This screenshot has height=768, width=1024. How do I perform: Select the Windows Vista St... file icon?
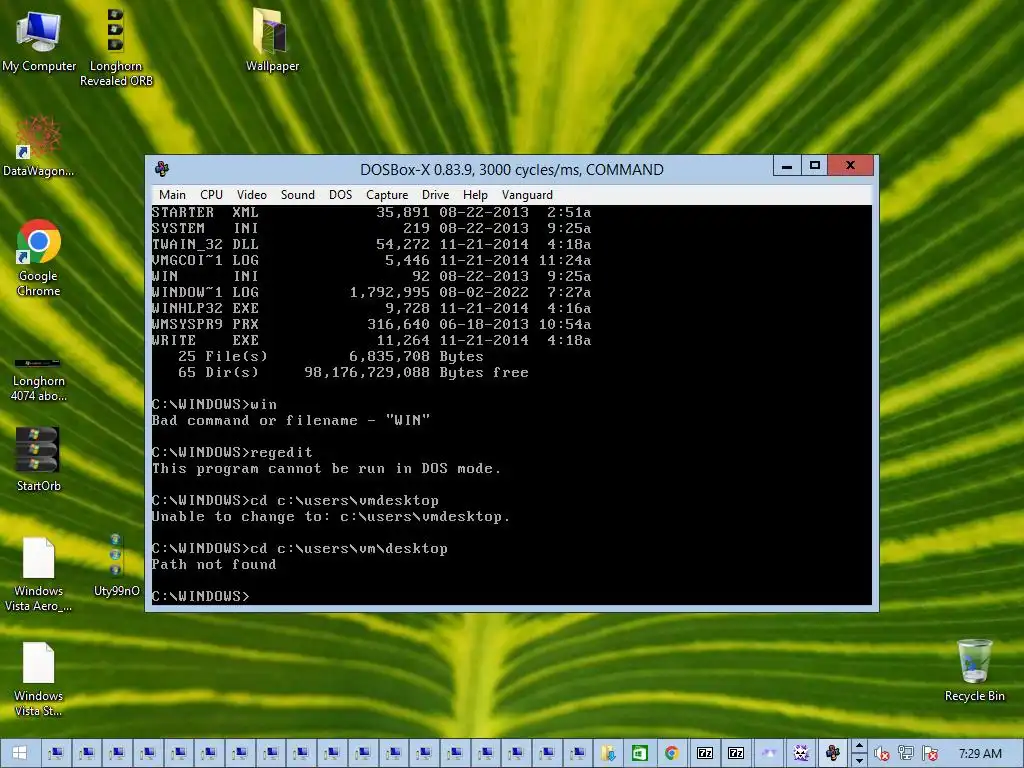39,679
